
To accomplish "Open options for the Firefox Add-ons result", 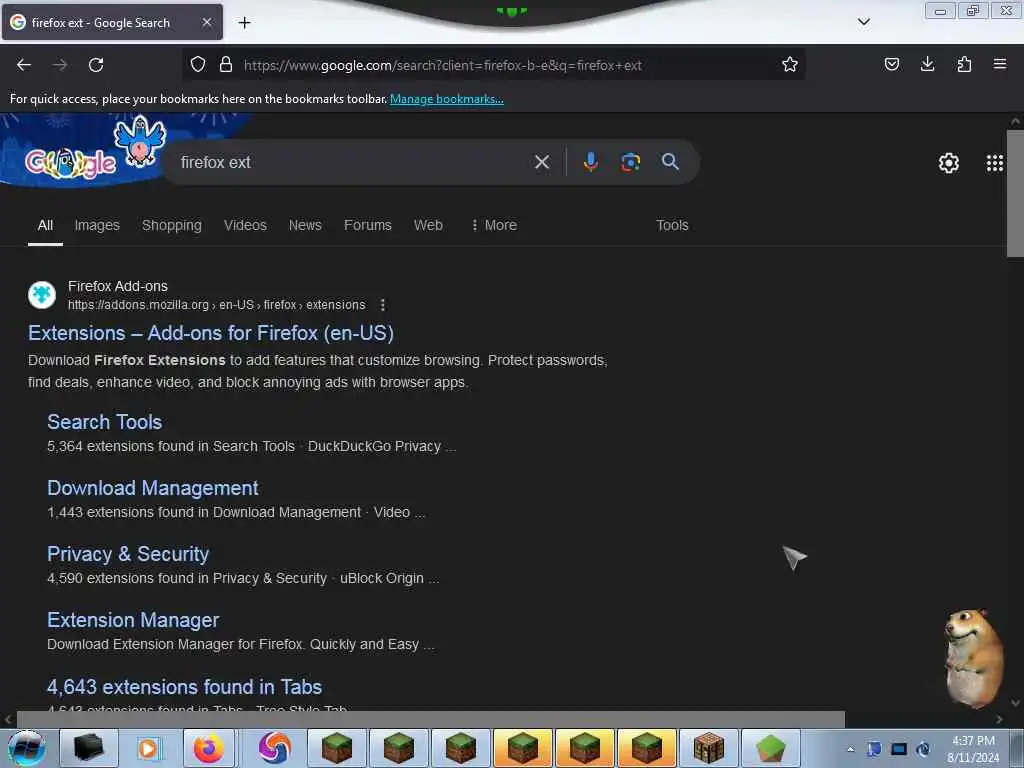I will tap(383, 305).
